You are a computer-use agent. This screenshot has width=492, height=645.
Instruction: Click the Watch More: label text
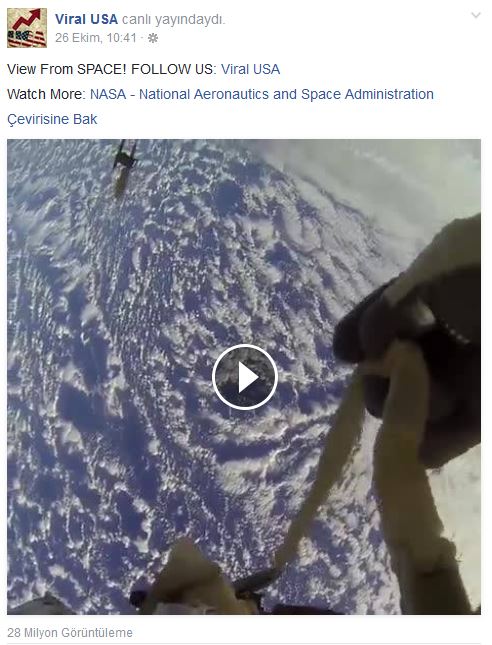[46, 94]
